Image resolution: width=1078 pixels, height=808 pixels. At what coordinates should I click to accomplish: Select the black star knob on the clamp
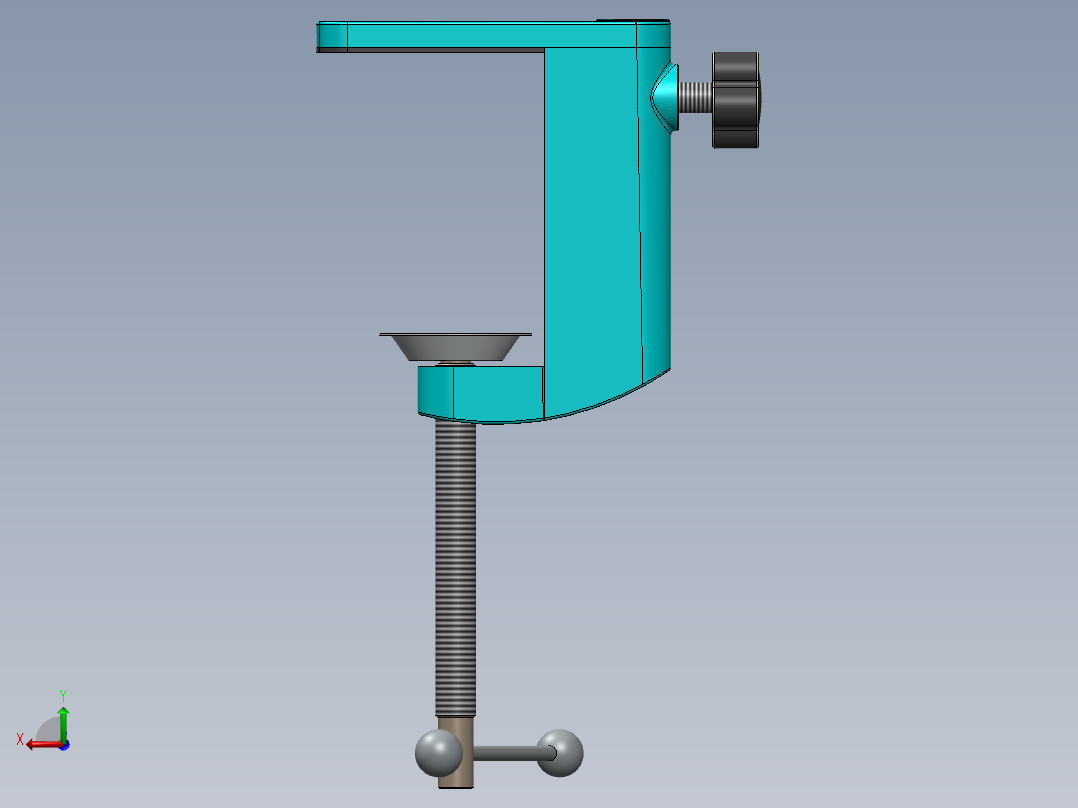[736, 100]
